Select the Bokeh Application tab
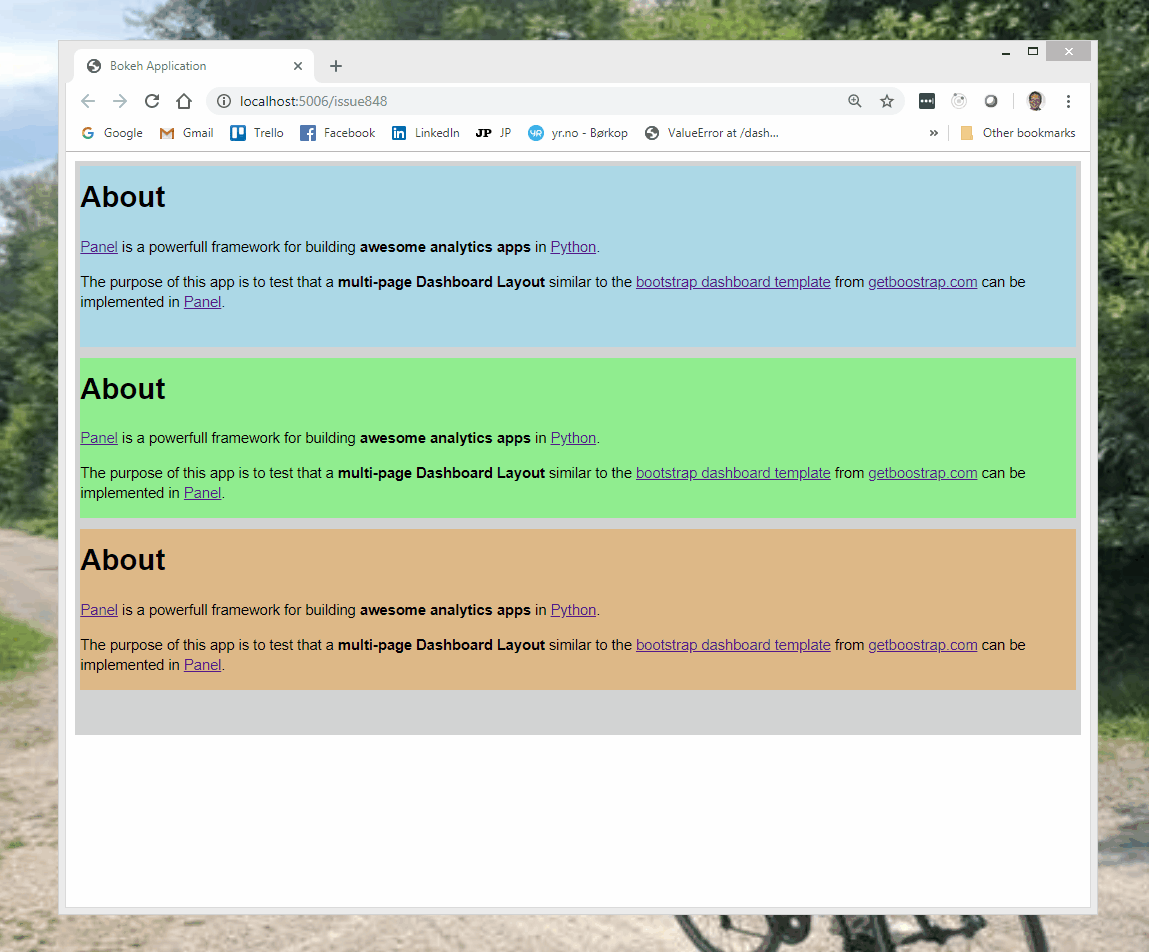The width and height of the screenshot is (1149, 952). pos(194,66)
